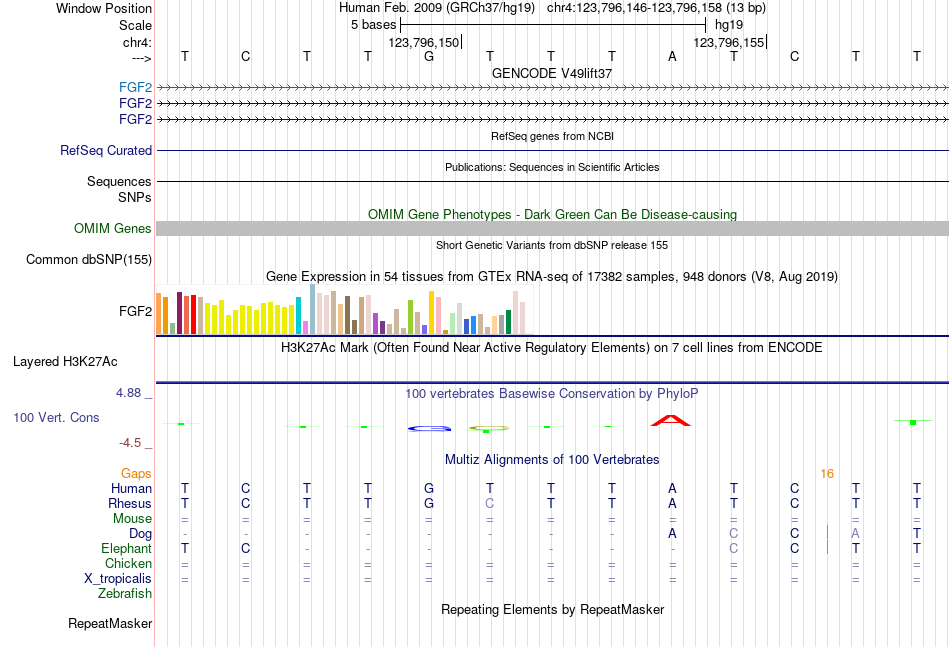The image size is (950, 647).
Task: Click the orange insert tick in Dog row
Action: point(827,533)
